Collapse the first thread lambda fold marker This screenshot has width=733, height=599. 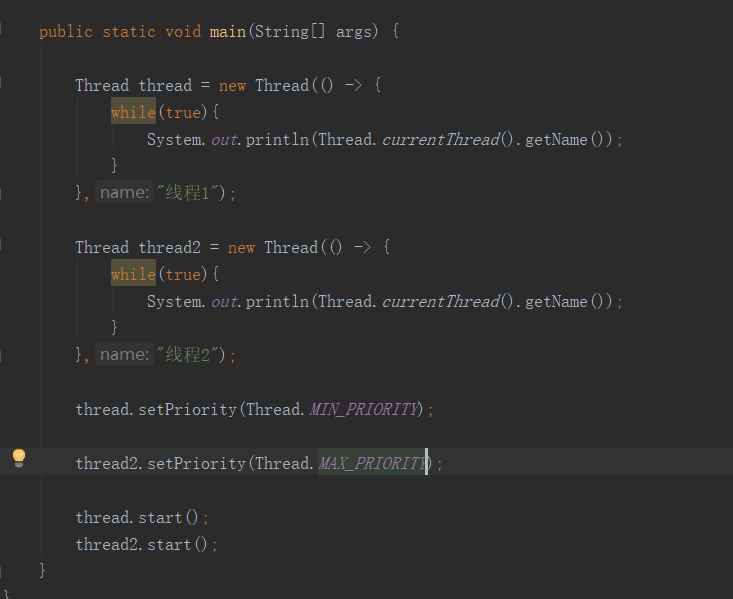(x=1, y=84)
